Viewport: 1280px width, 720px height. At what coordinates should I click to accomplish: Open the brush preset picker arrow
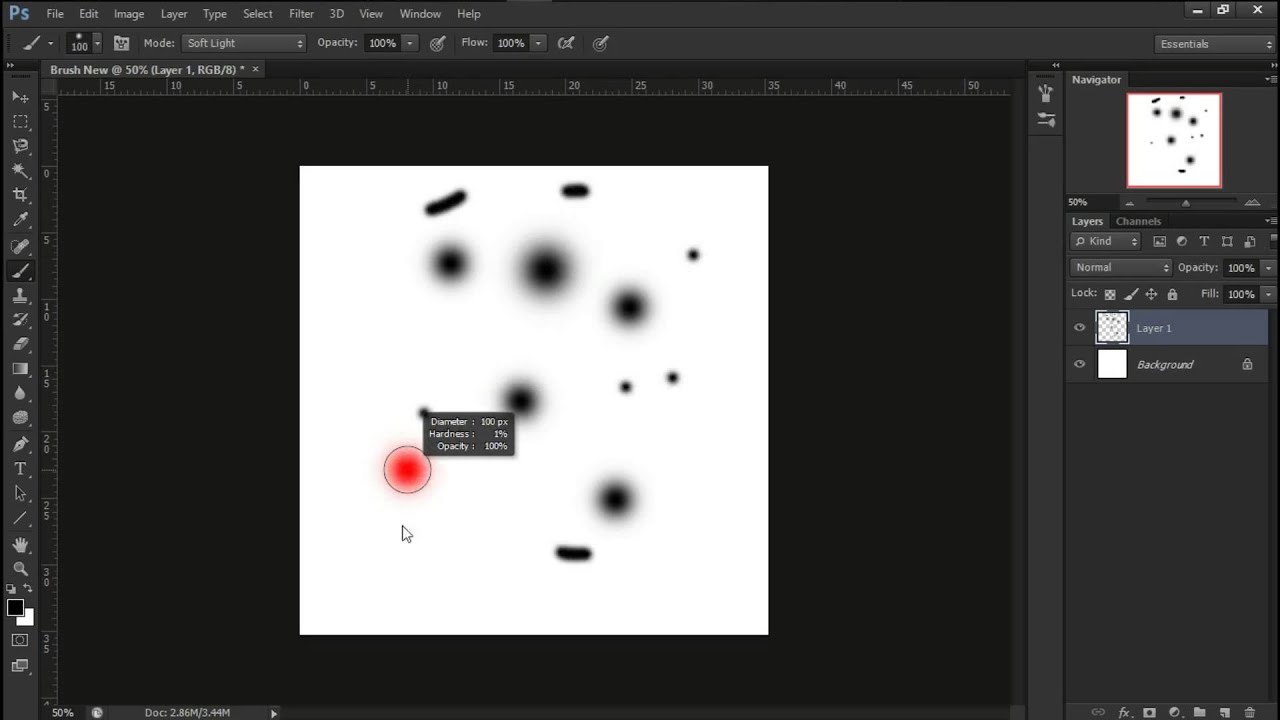pos(97,43)
